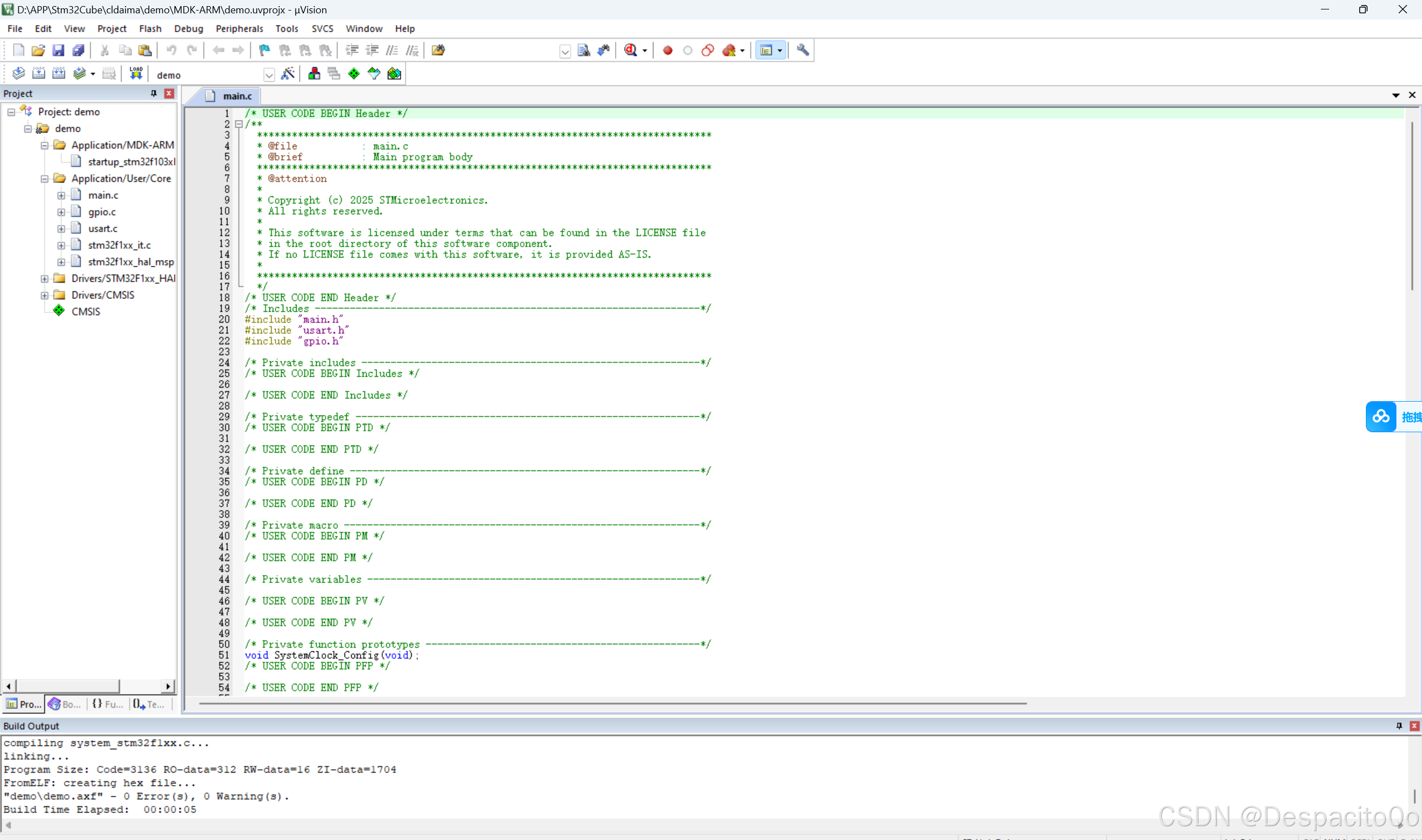Switch to the Books tab in Project panel

tap(64, 704)
